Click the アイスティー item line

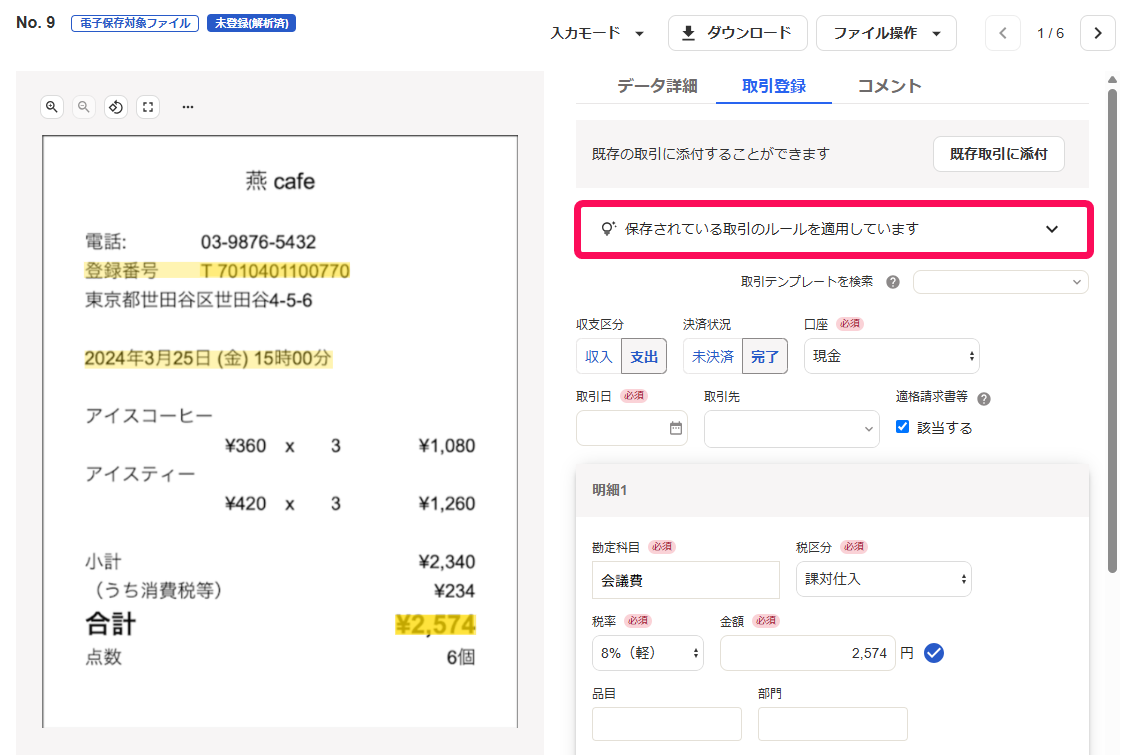click(140, 474)
